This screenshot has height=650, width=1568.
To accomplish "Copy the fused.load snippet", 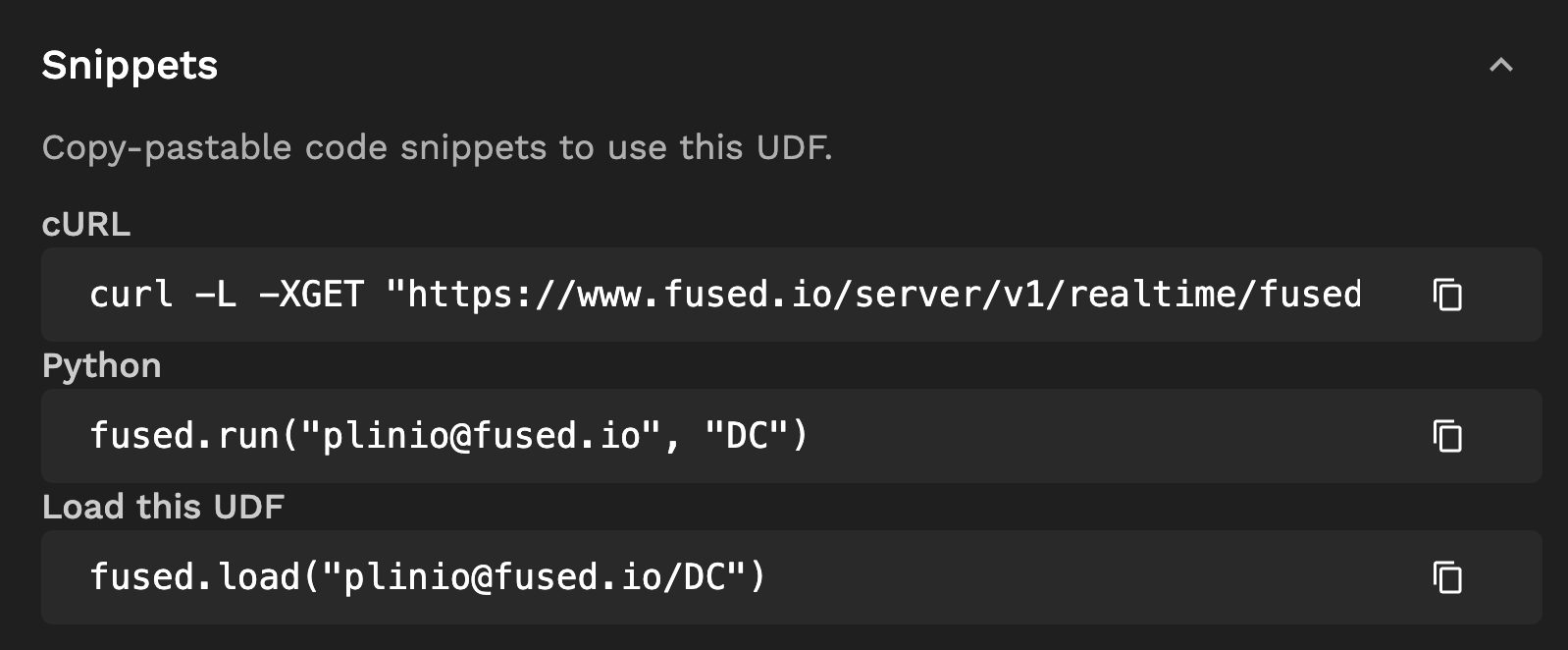I will click(x=1447, y=577).
